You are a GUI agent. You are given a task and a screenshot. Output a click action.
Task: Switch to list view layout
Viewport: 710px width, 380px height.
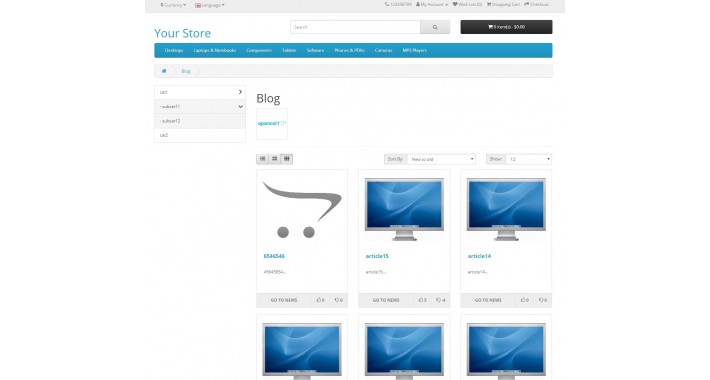pos(263,159)
